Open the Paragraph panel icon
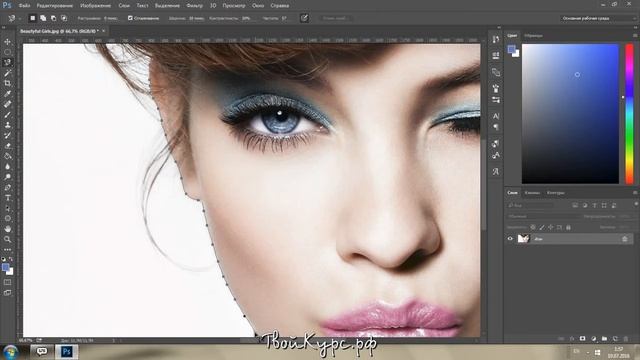640x360 pixels. pyautogui.click(x=496, y=127)
